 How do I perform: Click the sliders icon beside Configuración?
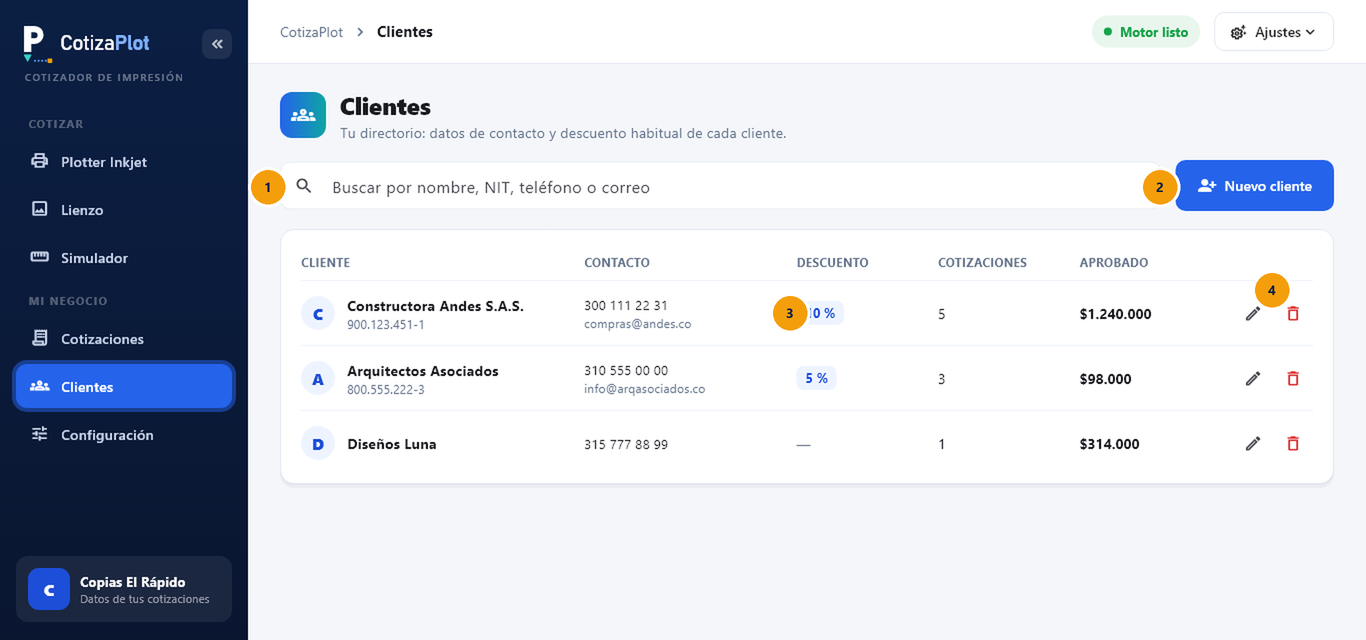pyautogui.click(x=40, y=434)
